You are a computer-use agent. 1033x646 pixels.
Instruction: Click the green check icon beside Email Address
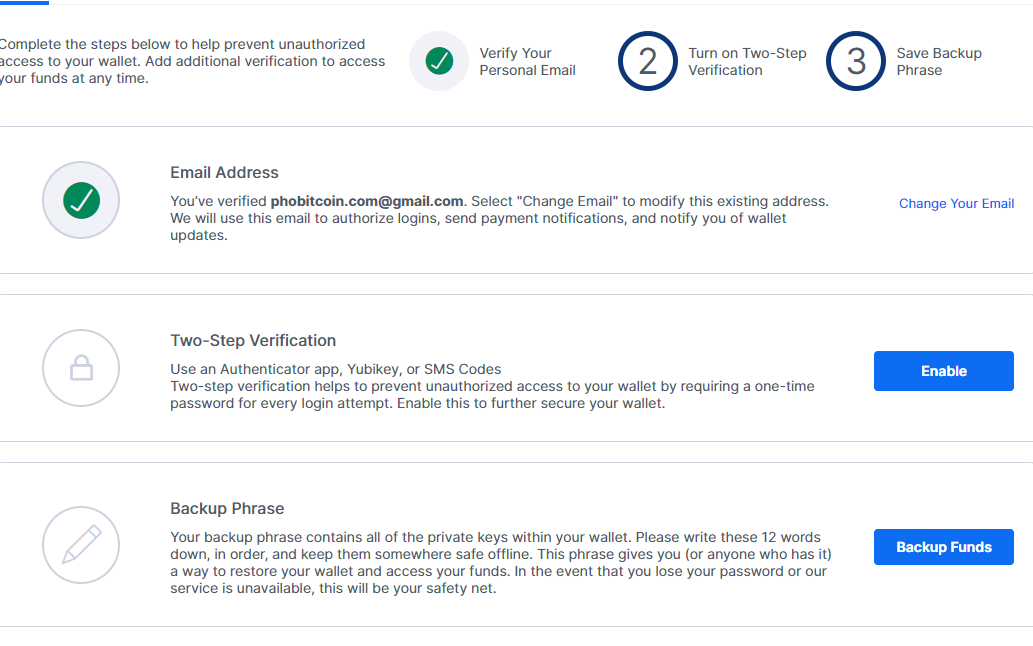pyautogui.click(x=81, y=201)
